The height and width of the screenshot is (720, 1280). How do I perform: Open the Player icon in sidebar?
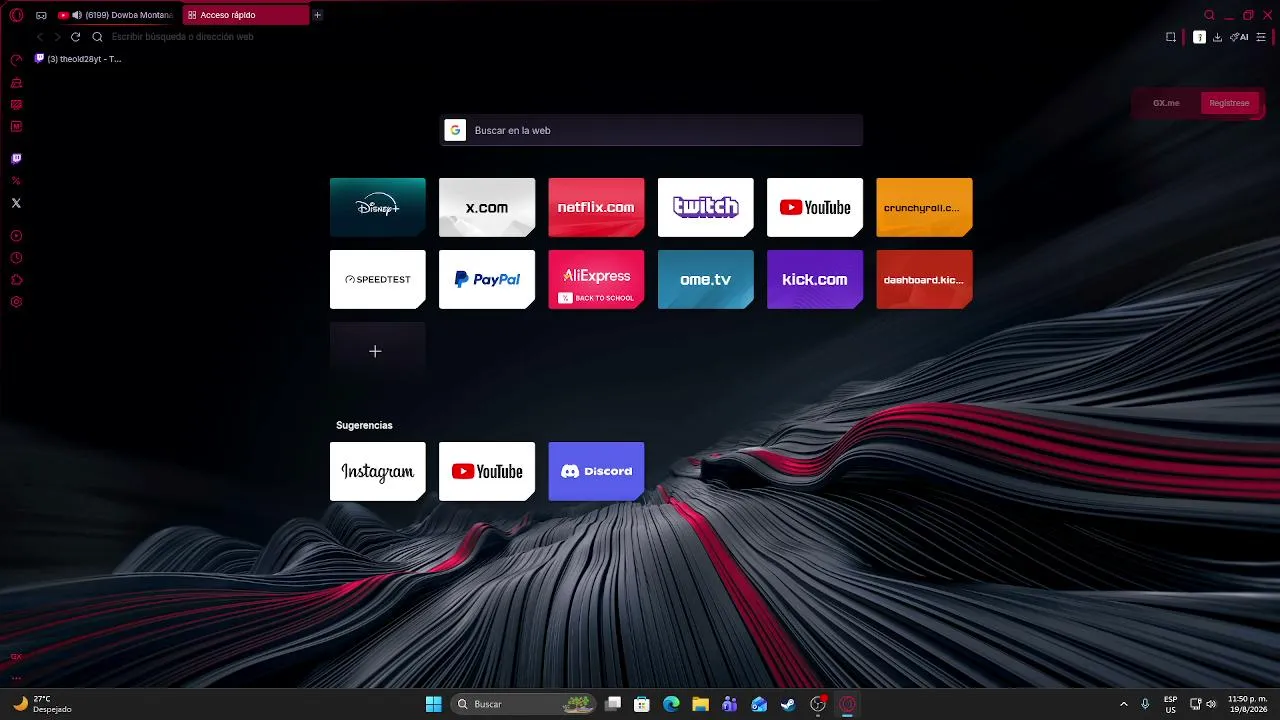(x=16, y=236)
